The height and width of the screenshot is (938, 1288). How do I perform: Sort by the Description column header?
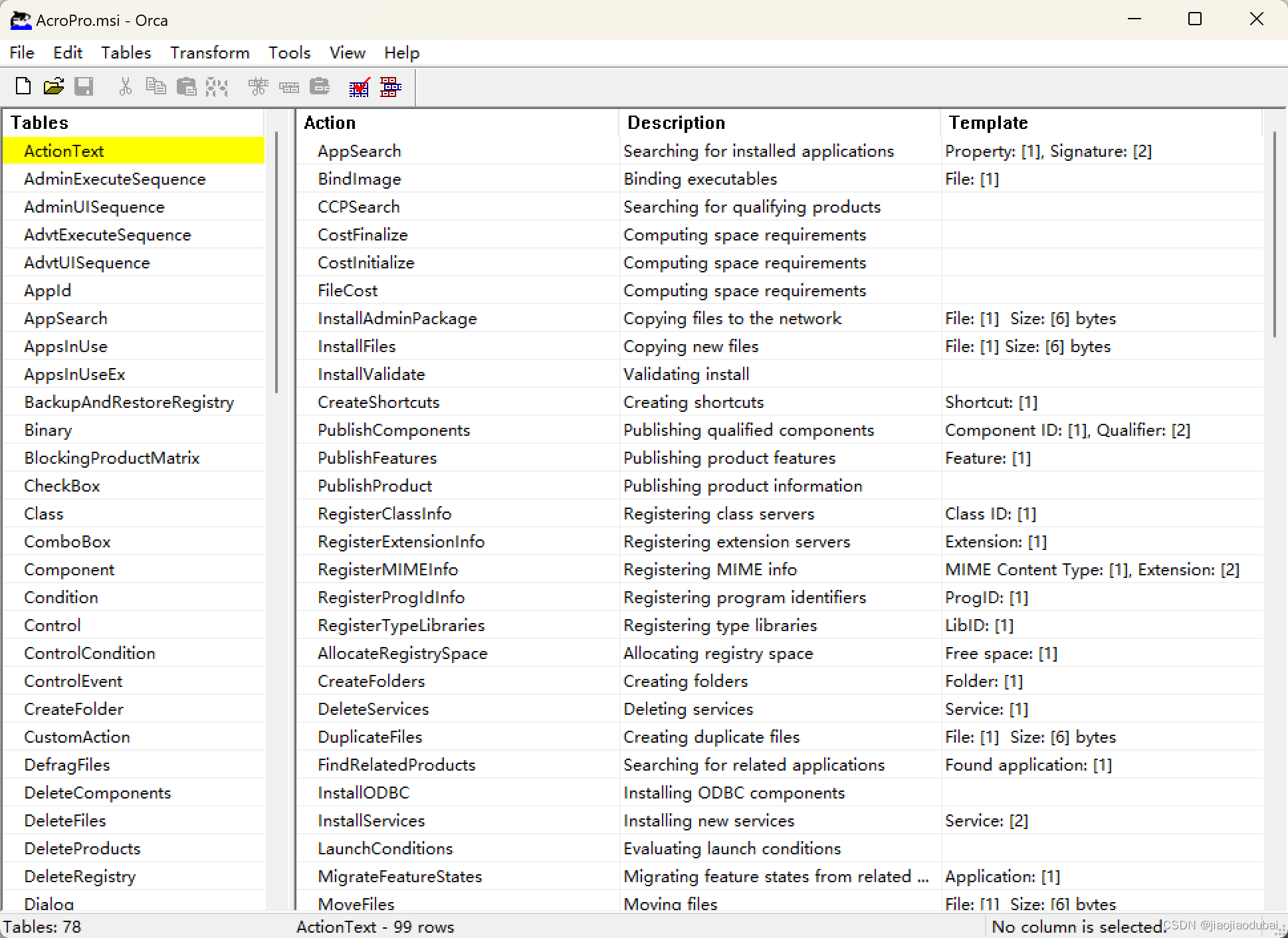coord(676,123)
